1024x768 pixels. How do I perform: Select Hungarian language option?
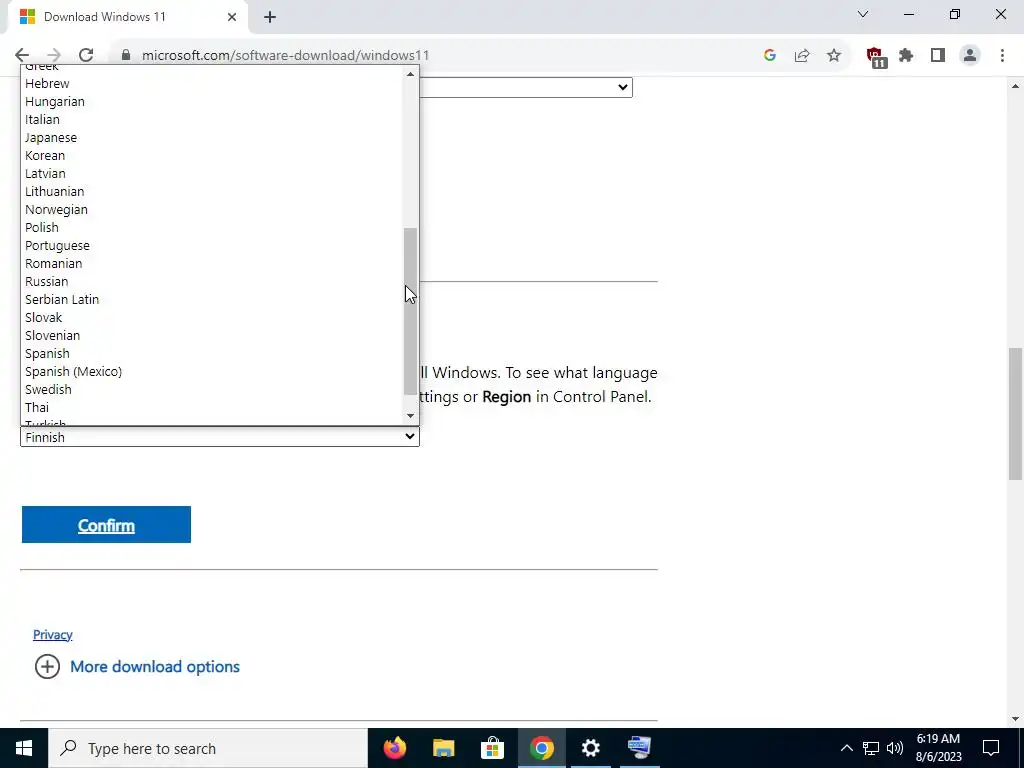(x=212, y=102)
